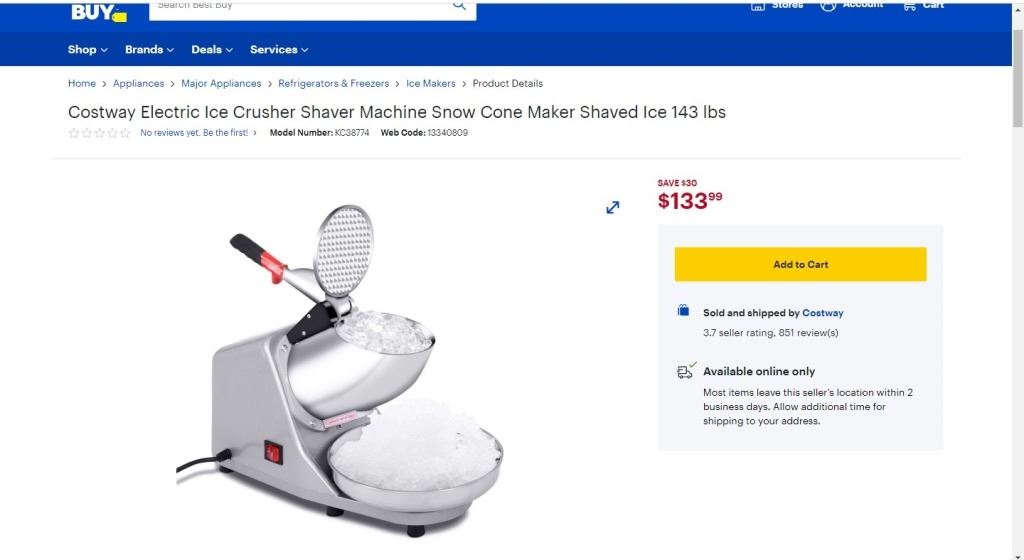This screenshot has width=1024, height=560.
Task: Open the Services menu
Action: (x=279, y=50)
